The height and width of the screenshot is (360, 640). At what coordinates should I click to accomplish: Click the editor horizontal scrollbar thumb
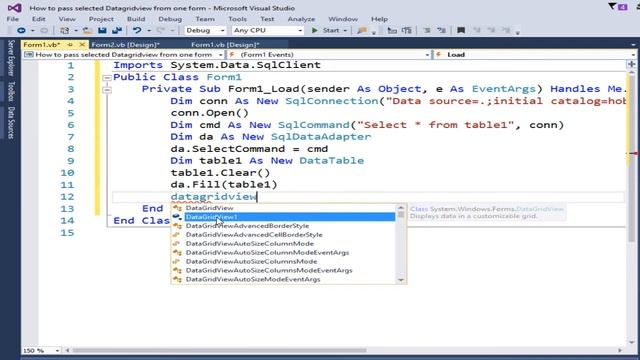(x=219, y=350)
